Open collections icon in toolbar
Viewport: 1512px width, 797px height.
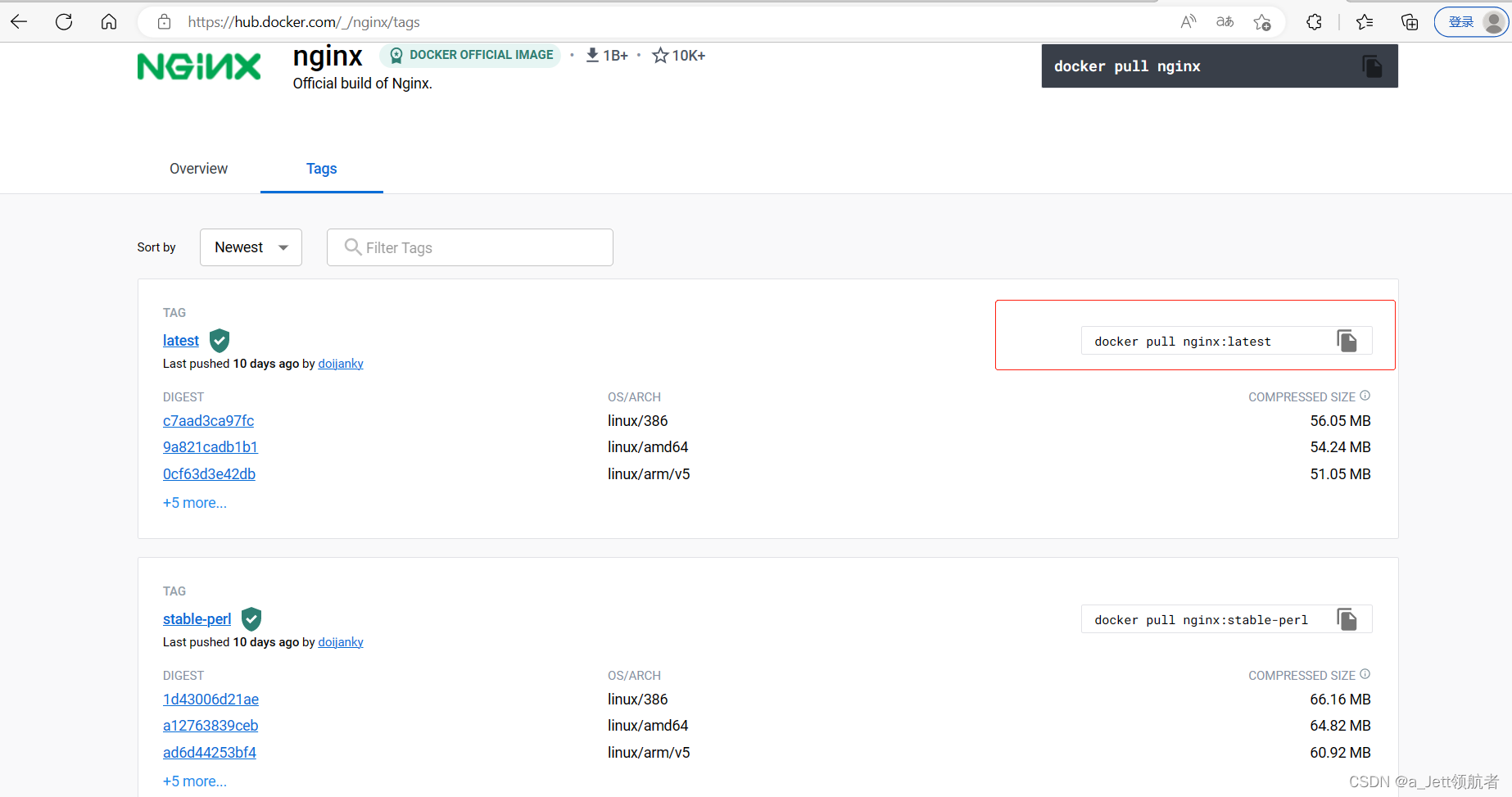pos(1410,22)
